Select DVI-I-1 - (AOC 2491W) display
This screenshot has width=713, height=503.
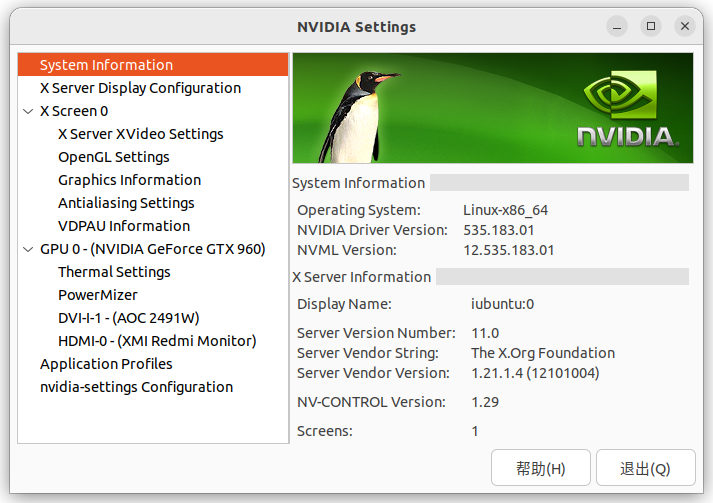pyautogui.click(x=153, y=318)
